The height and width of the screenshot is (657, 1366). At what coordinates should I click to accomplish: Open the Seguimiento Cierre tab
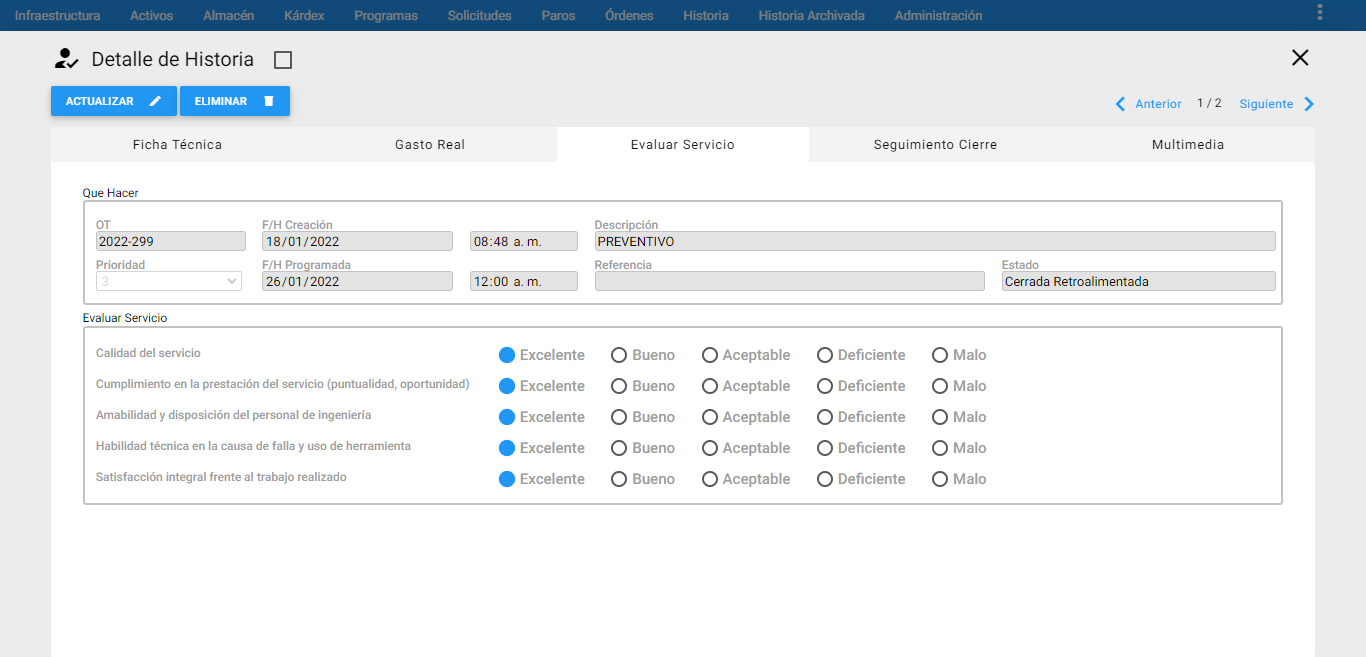tap(935, 145)
